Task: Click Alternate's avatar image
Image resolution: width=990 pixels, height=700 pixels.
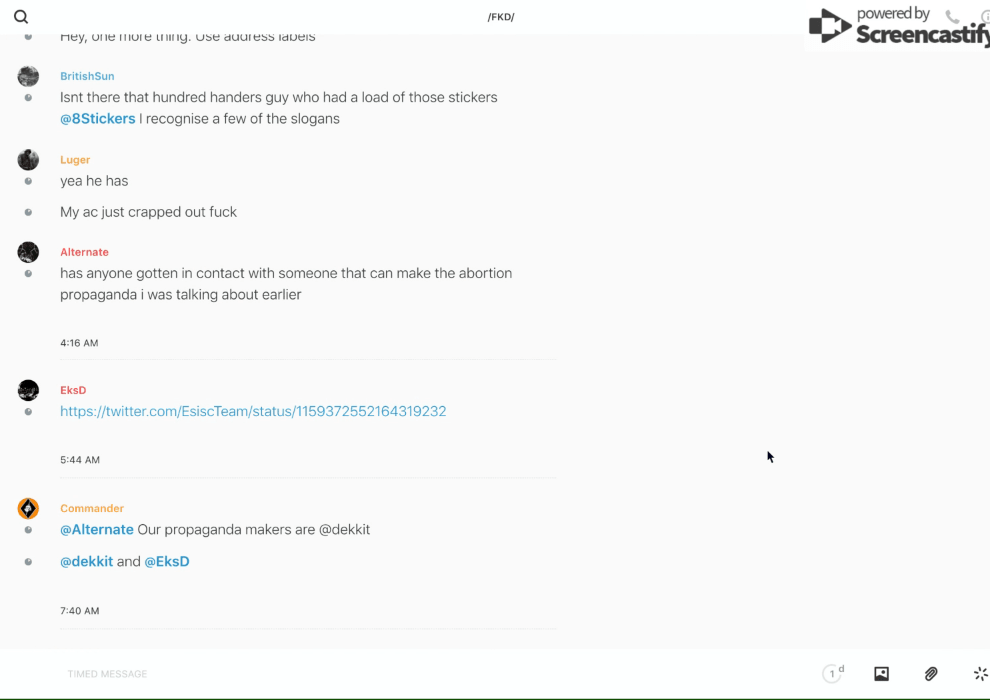Action: click(x=28, y=252)
